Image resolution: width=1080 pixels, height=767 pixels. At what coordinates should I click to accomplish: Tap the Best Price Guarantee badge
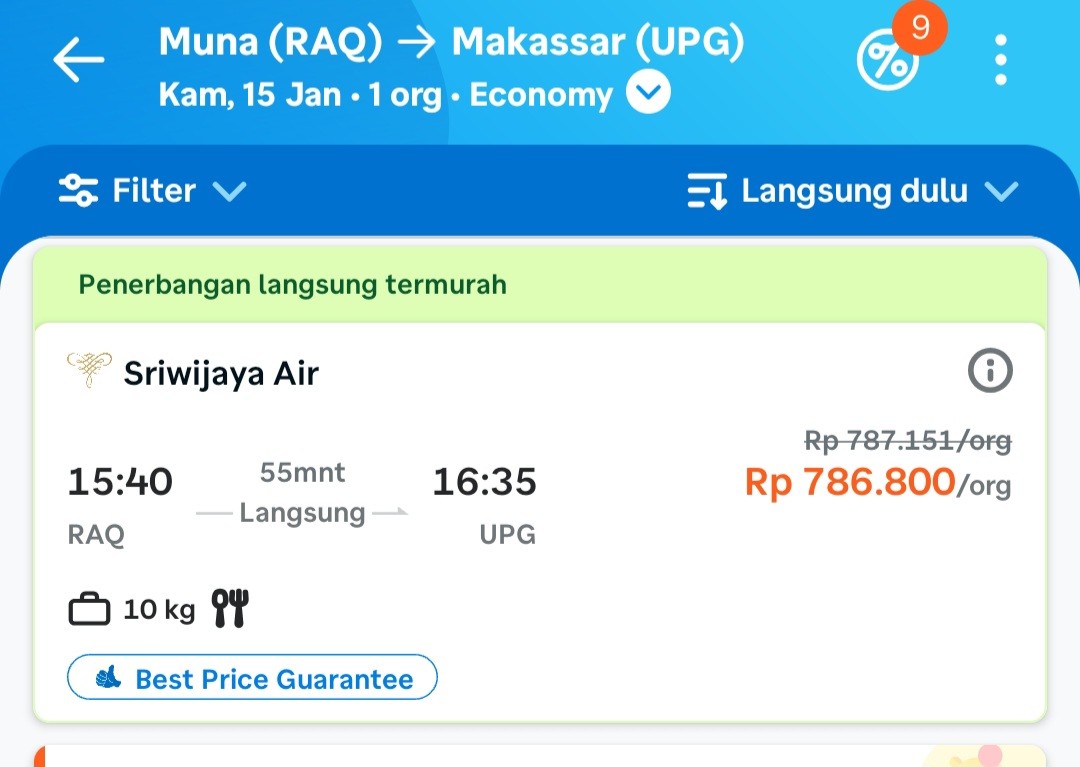(x=252, y=679)
